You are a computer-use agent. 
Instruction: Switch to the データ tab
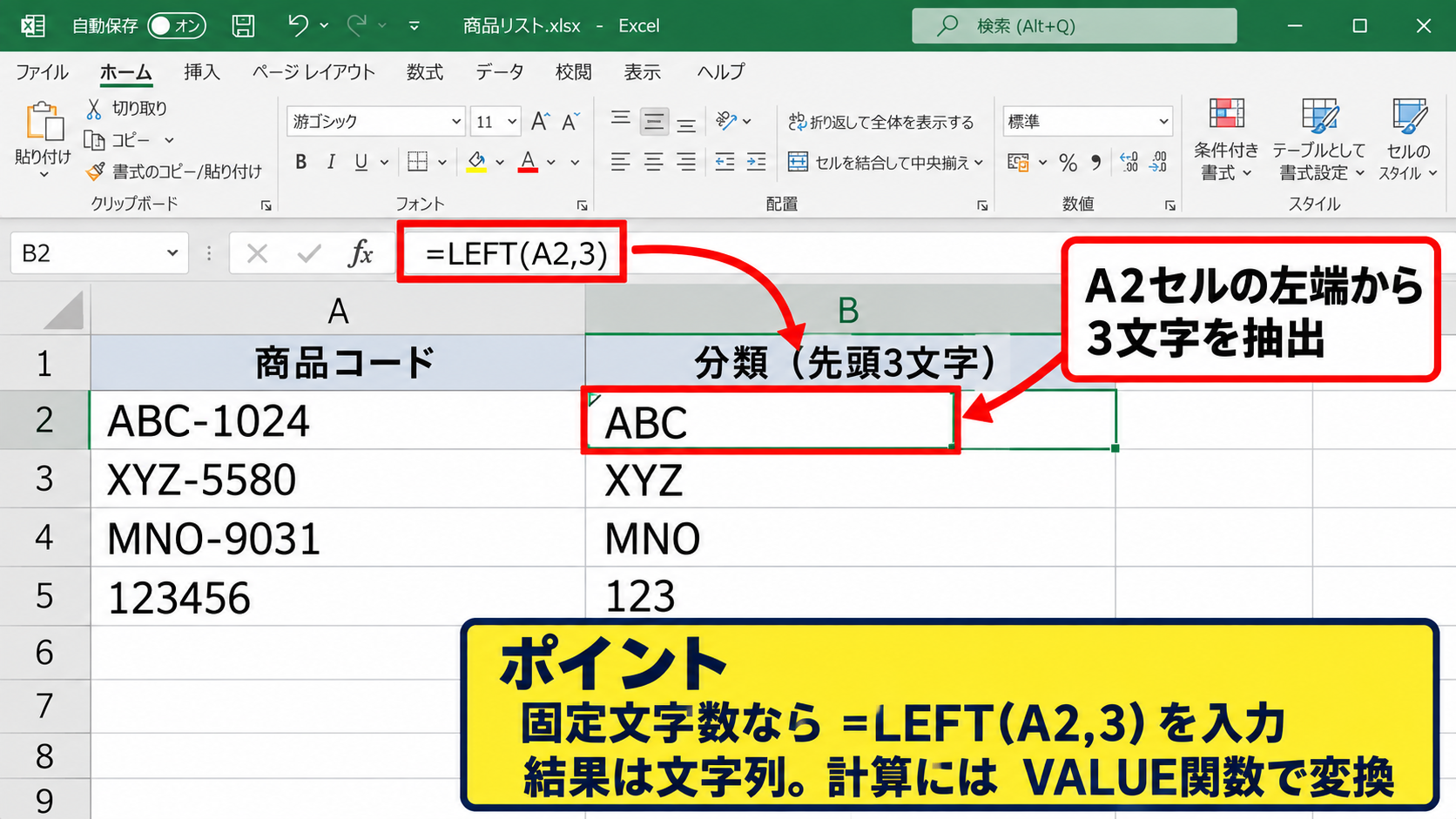pyautogui.click(x=500, y=72)
